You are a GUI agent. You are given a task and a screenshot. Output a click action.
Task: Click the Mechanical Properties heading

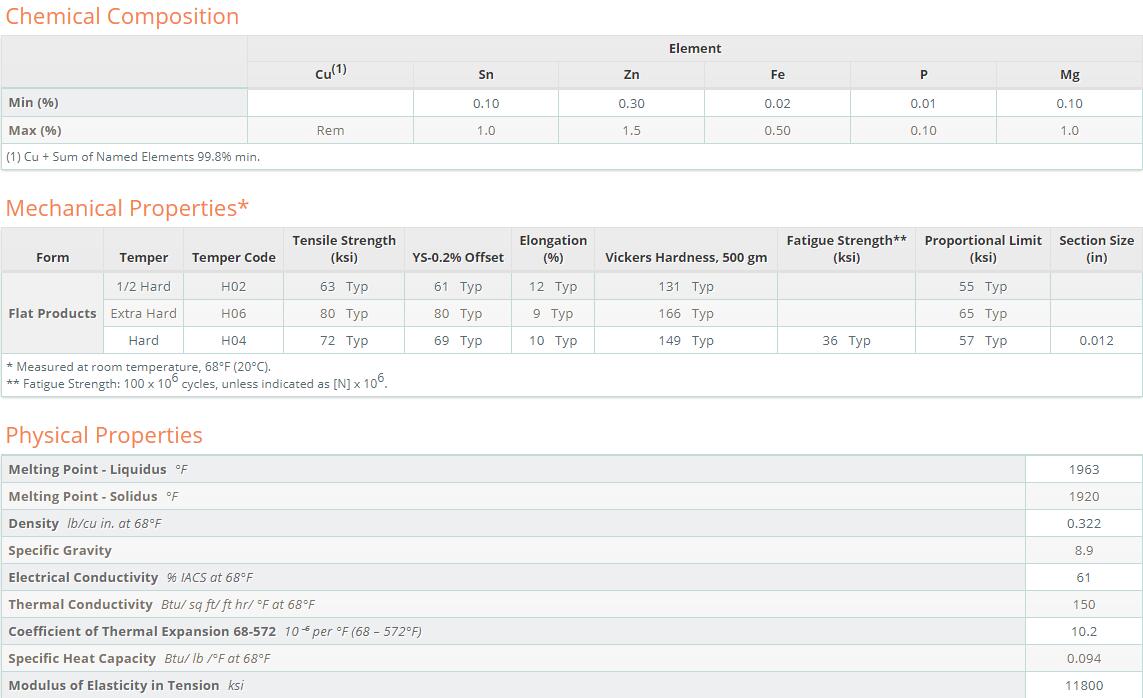pos(127,208)
